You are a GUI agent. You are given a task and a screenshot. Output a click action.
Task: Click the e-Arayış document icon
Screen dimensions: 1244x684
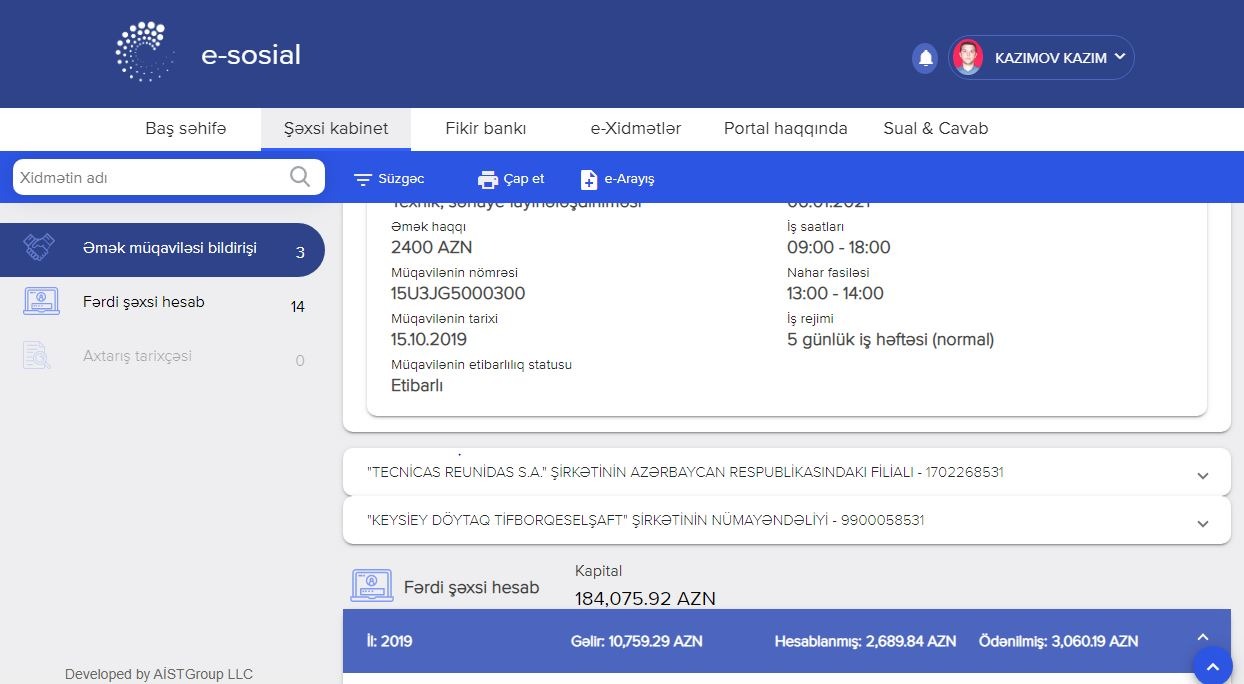click(589, 180)
